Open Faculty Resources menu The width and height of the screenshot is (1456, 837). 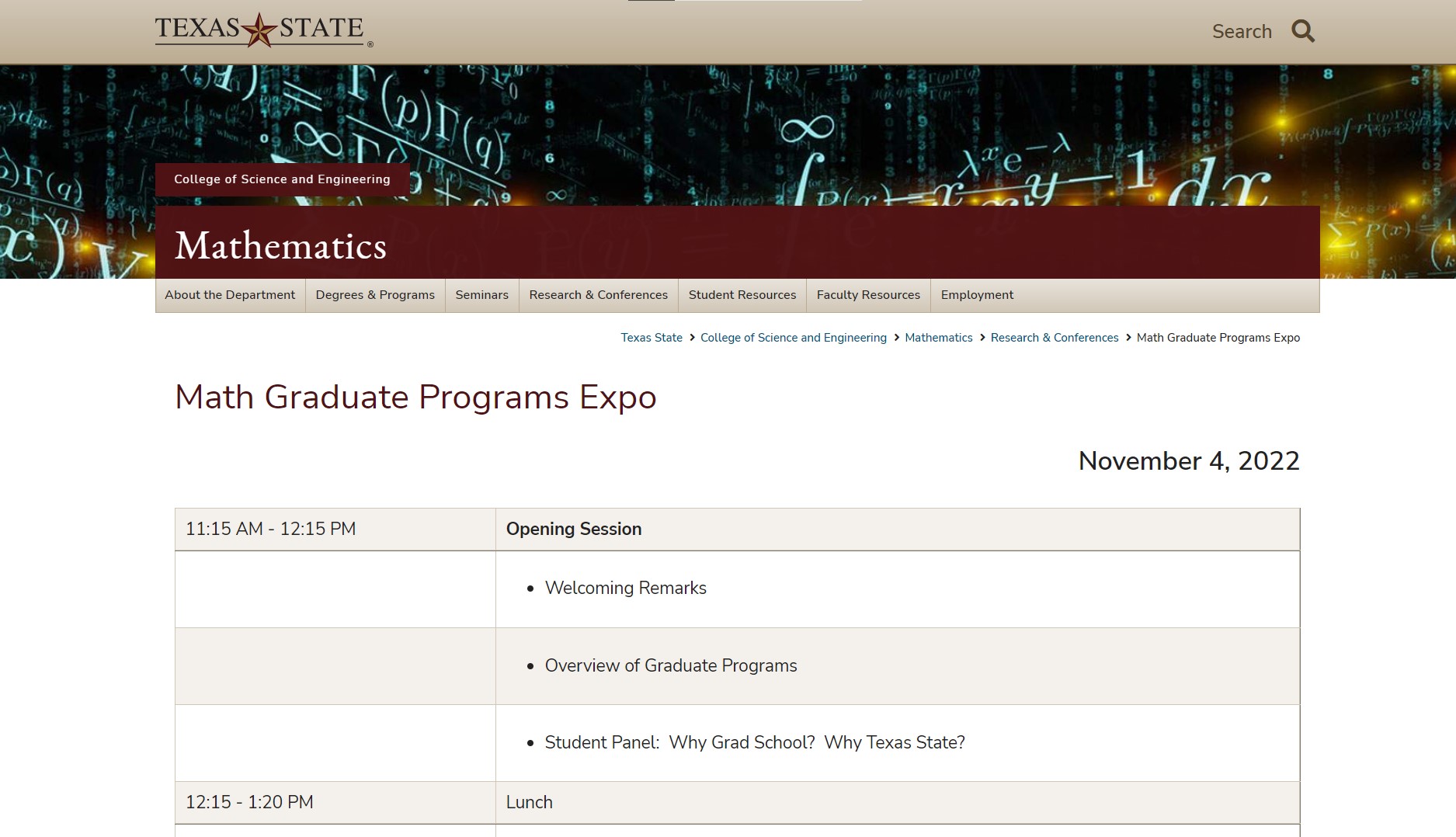[868, 295]
